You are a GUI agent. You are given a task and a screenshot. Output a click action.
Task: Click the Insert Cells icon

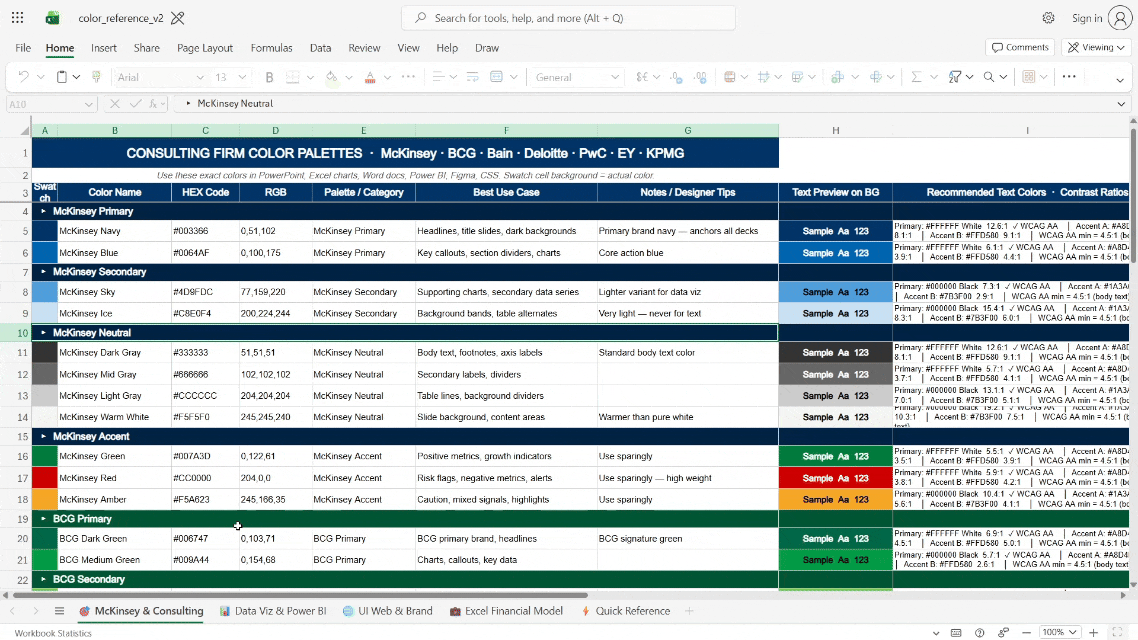[838, 77]
